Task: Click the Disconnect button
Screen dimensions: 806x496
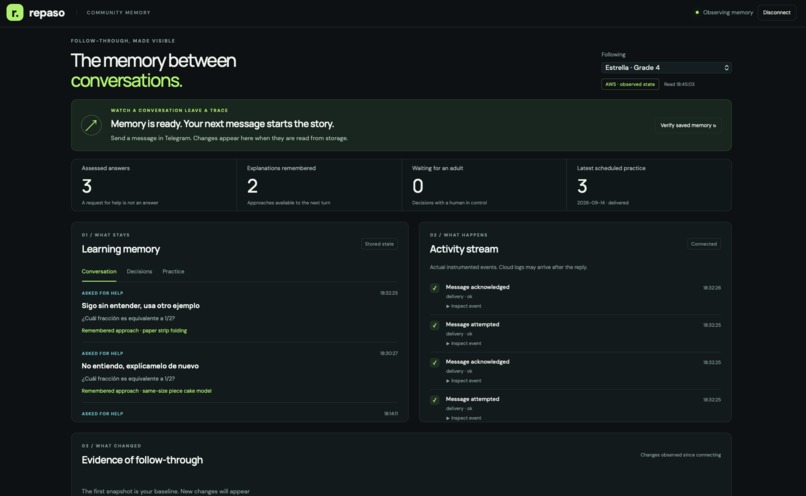Action: (x=776, y=12)
